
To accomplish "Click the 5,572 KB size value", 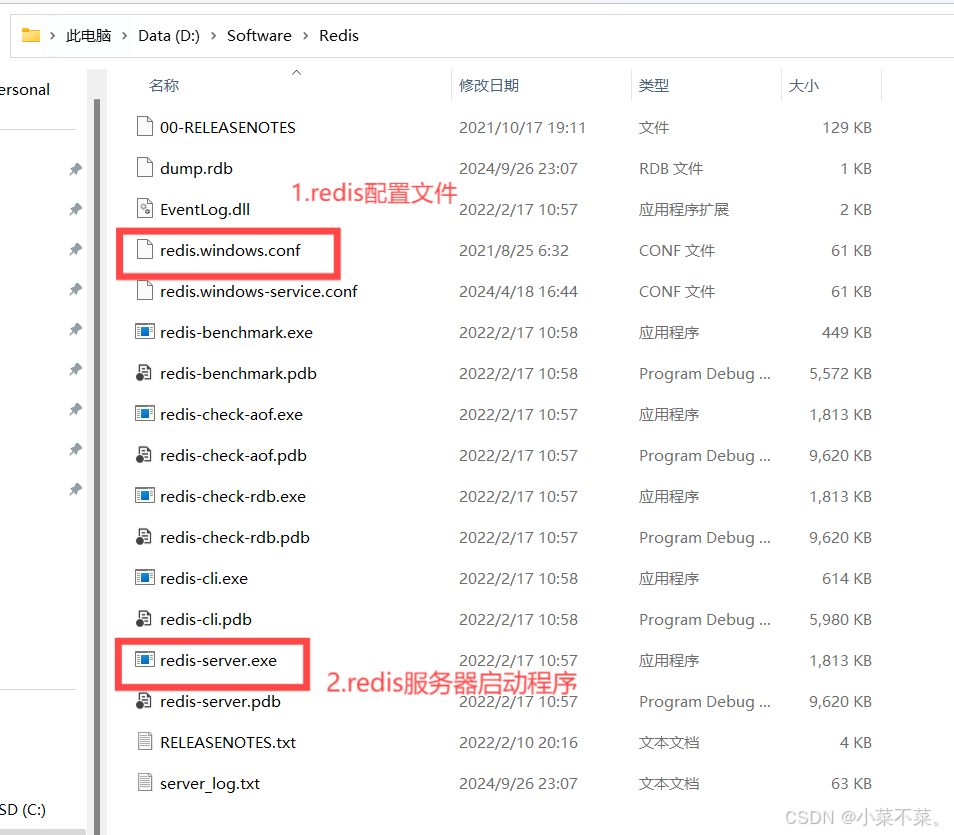I will coord(840,373).
